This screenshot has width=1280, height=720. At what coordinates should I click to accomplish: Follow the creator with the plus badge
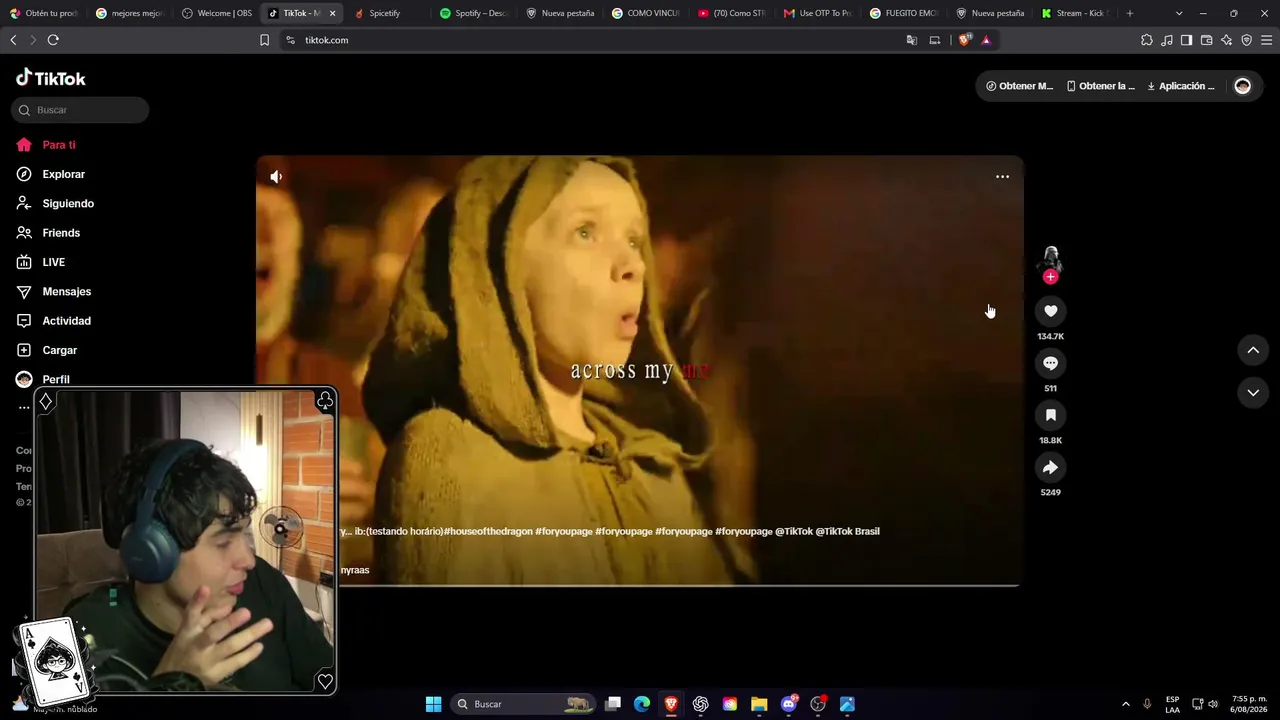(1050, 277)
